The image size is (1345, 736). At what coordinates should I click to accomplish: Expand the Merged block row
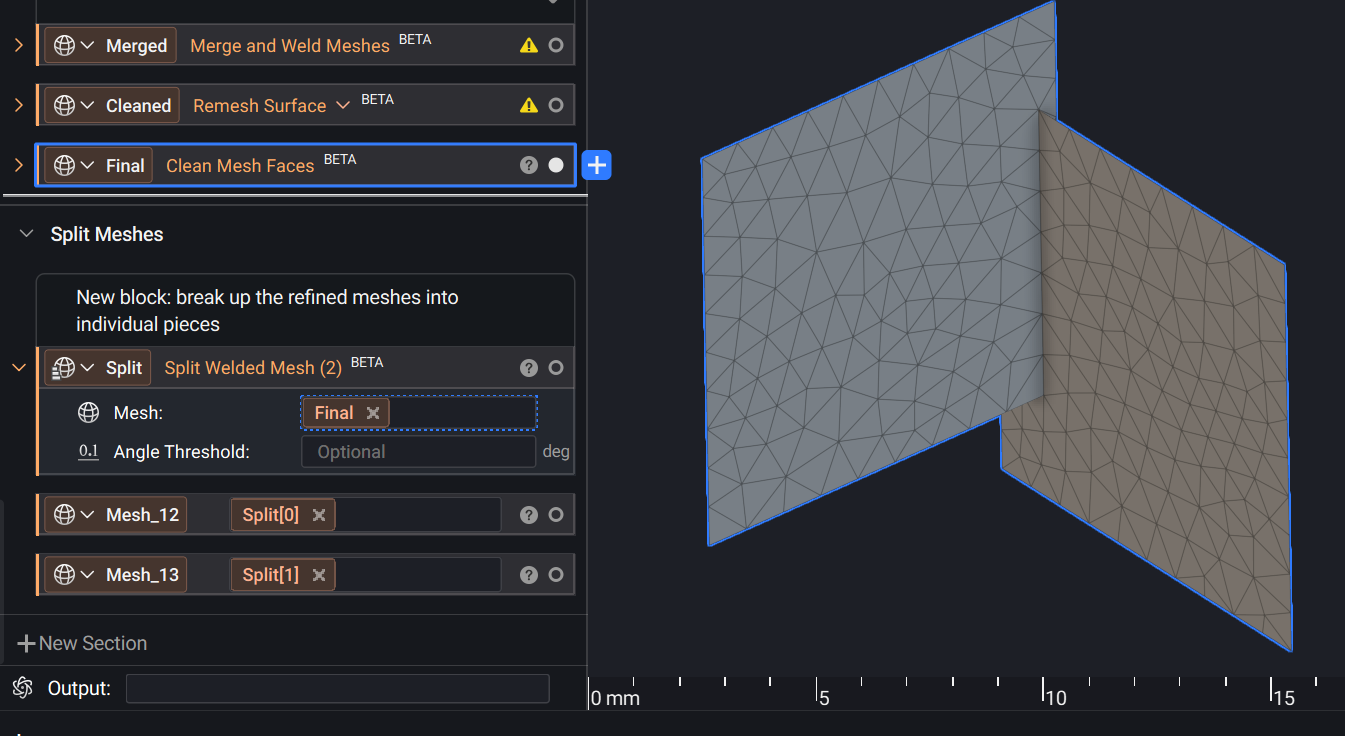tap(18, 46)
